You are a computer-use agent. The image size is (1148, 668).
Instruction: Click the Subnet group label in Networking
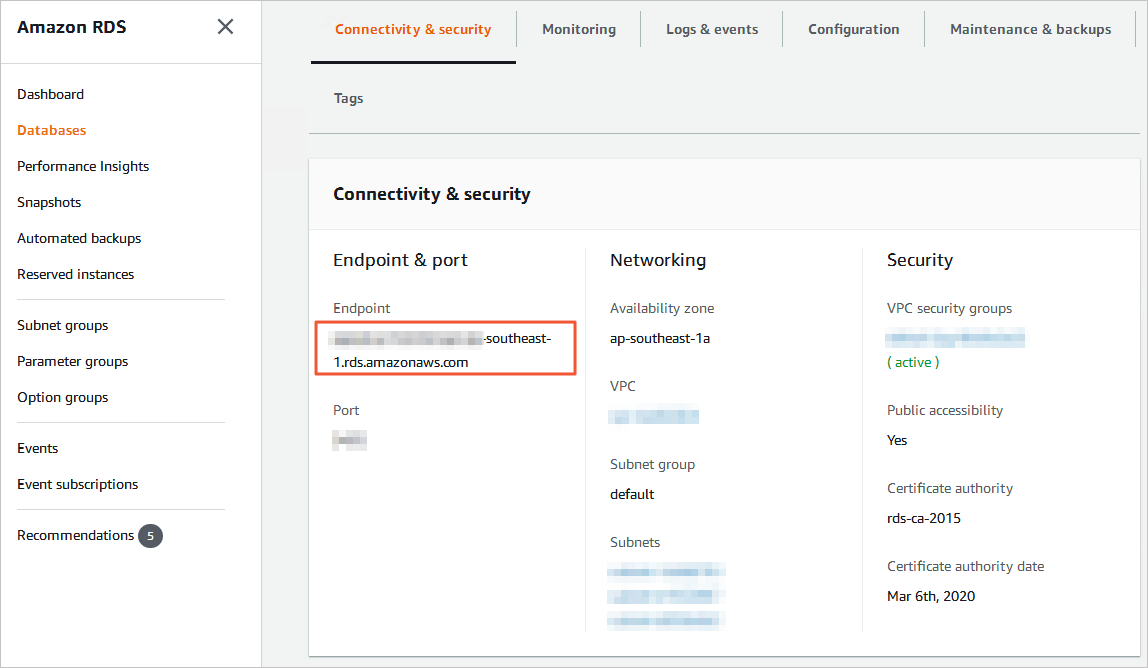pyautogui.click(x=652, y=464)
